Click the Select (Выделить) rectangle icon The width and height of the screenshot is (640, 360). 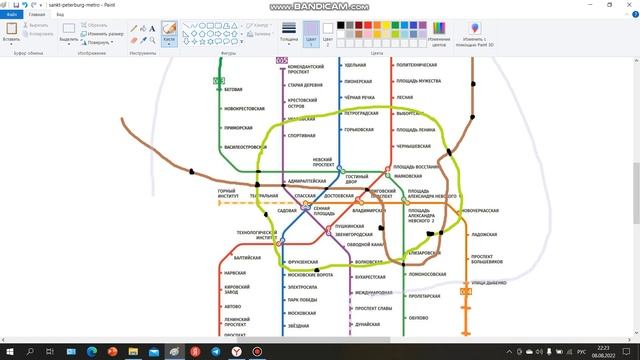(69, 28)
